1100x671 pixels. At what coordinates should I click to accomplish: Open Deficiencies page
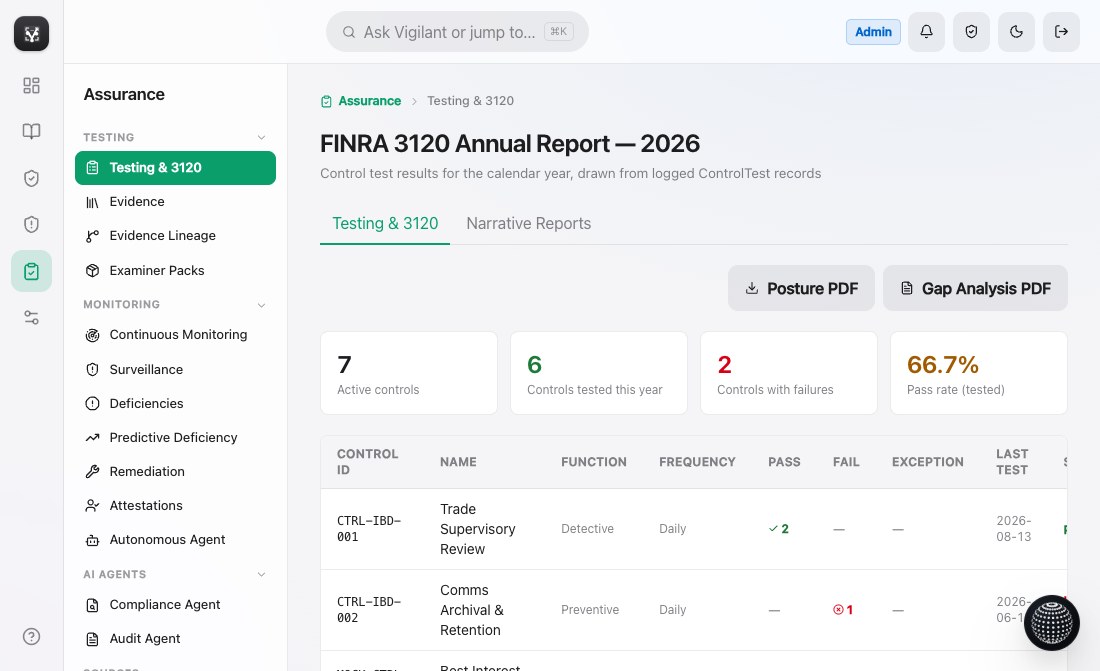click(x=175, y=404)
